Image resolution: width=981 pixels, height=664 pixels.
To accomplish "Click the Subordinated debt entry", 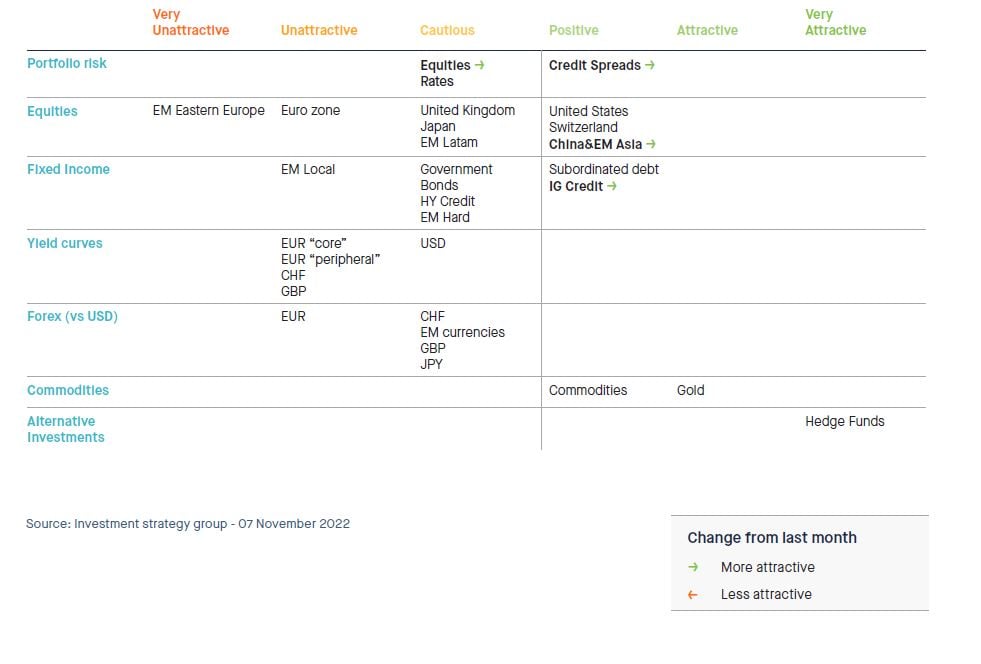I will [x=603, y=170].
